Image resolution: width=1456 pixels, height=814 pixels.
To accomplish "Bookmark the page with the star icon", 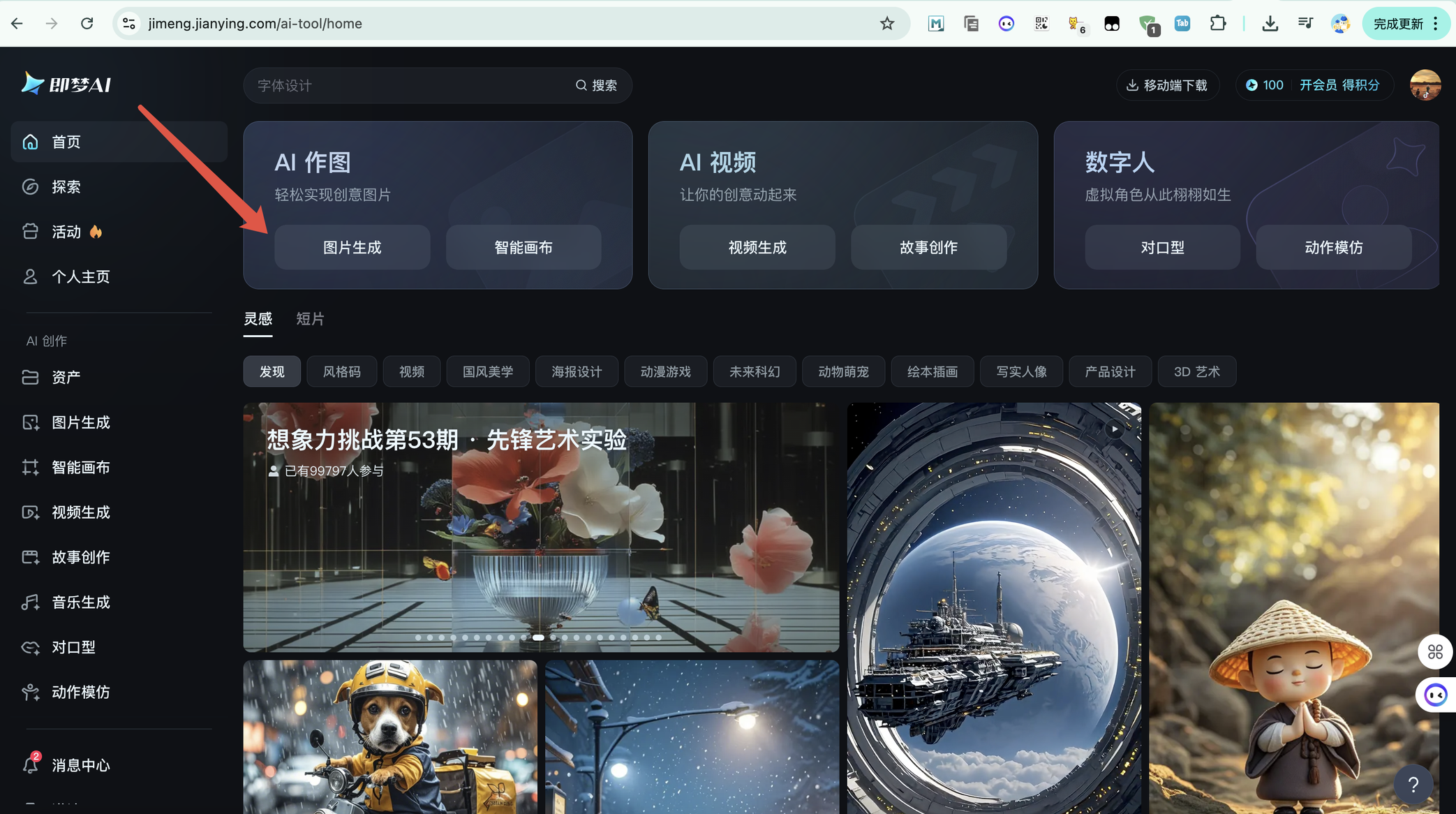I will click(886, 24).
